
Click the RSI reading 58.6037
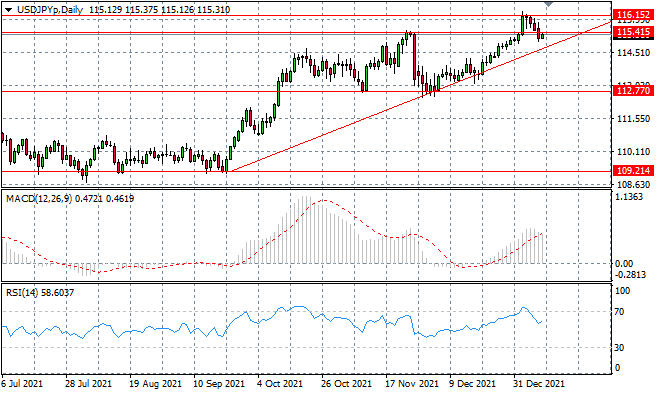(x=58, y=293)
